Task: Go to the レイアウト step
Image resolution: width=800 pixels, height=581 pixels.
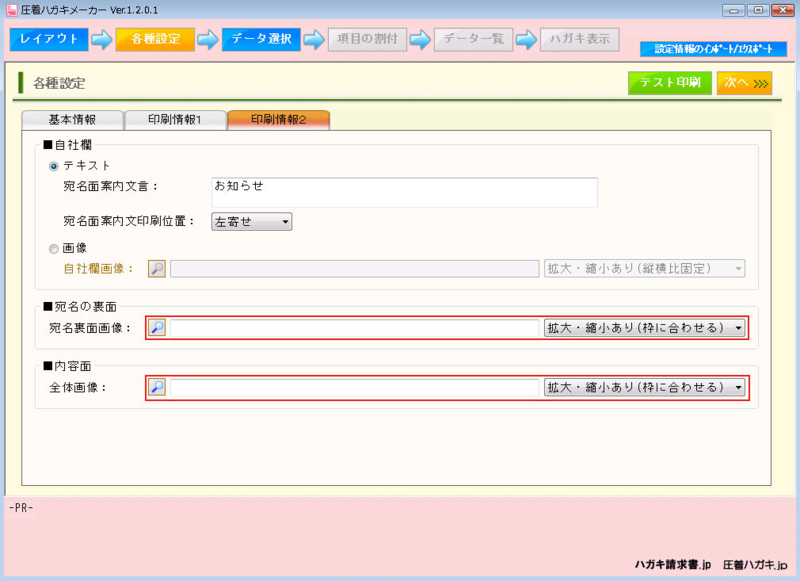Action: point(49,39)
